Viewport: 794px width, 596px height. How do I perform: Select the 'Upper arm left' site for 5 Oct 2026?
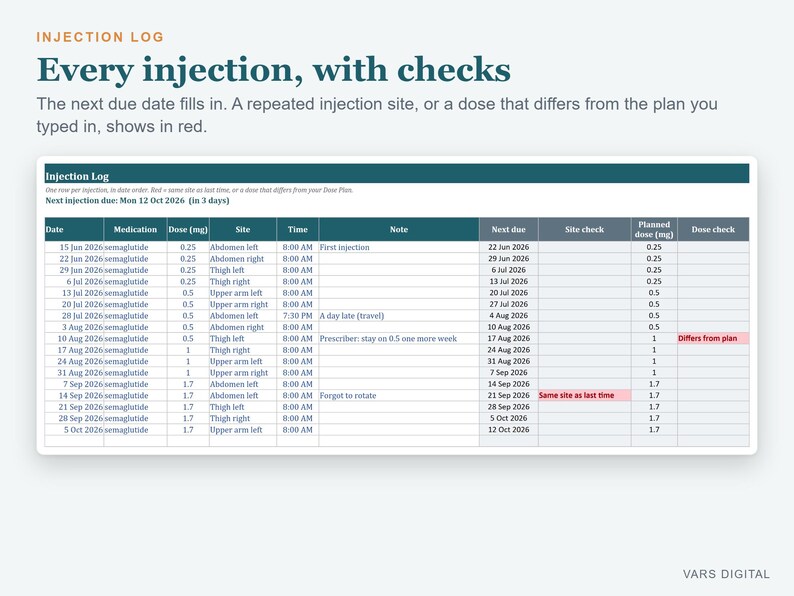[x=243, y=429]
